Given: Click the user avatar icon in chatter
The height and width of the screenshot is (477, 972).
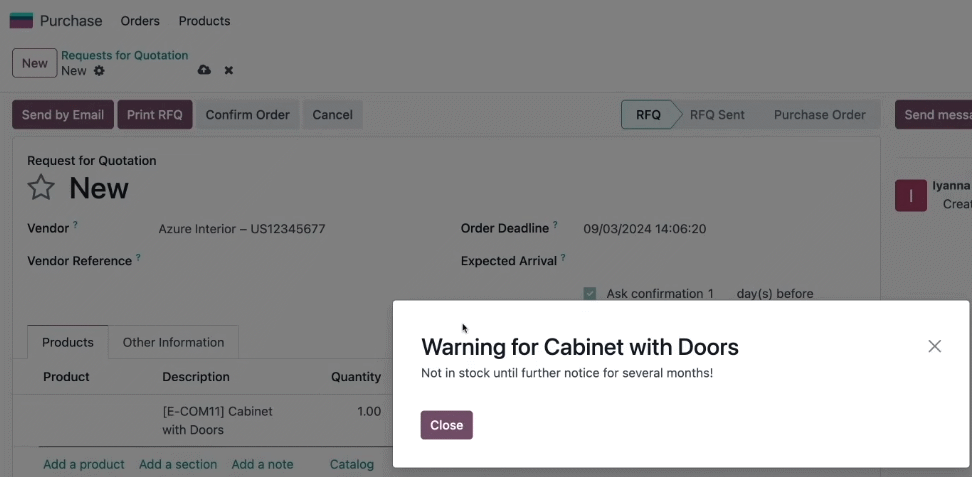Looking at the screenshot, I should [x=911, y=195].
